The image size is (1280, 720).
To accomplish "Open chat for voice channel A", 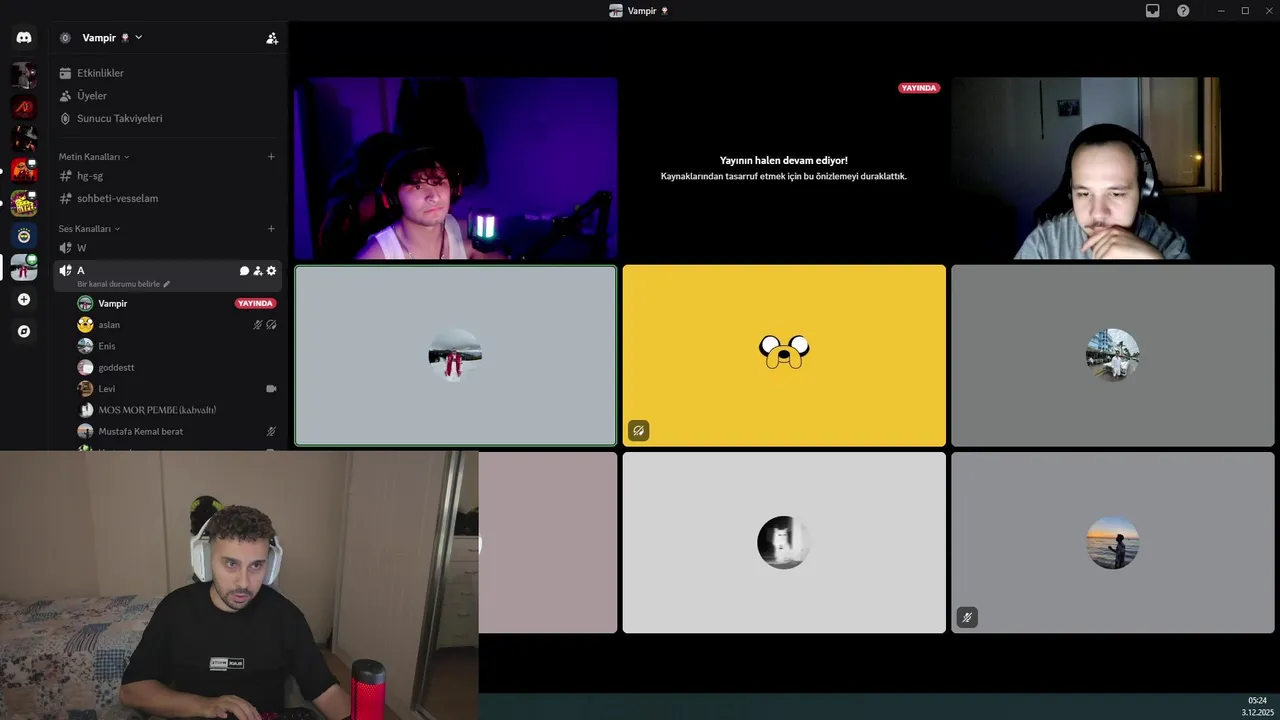I will point(244,271).
